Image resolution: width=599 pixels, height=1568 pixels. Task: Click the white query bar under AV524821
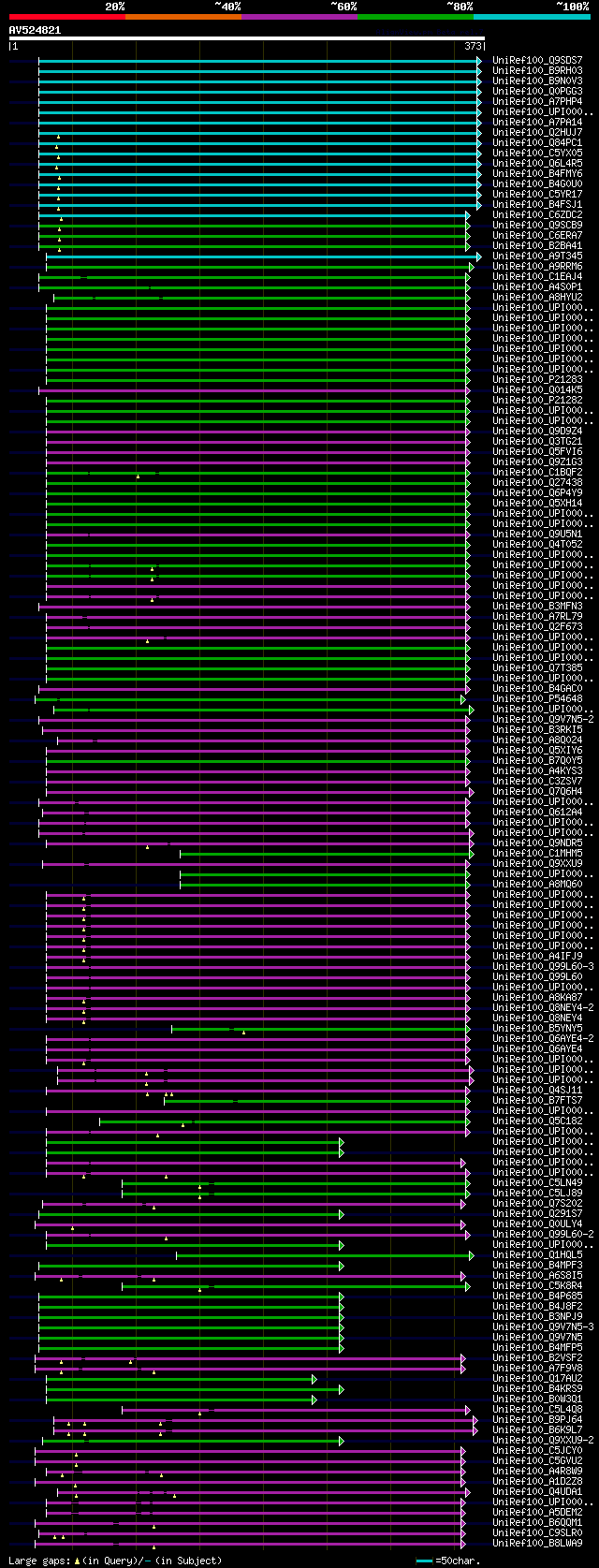[247, 38]
